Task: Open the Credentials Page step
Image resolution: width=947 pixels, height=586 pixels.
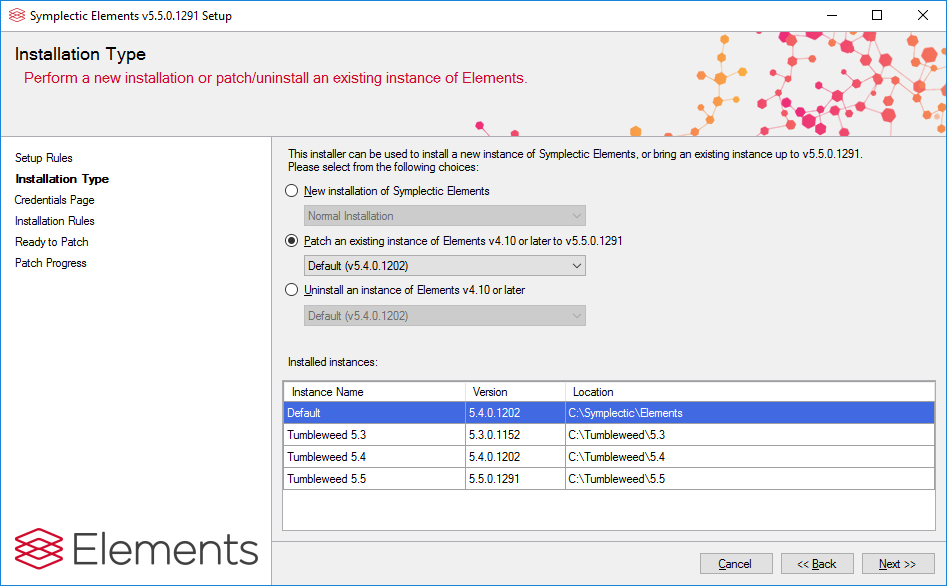Action: click(54, 200)
